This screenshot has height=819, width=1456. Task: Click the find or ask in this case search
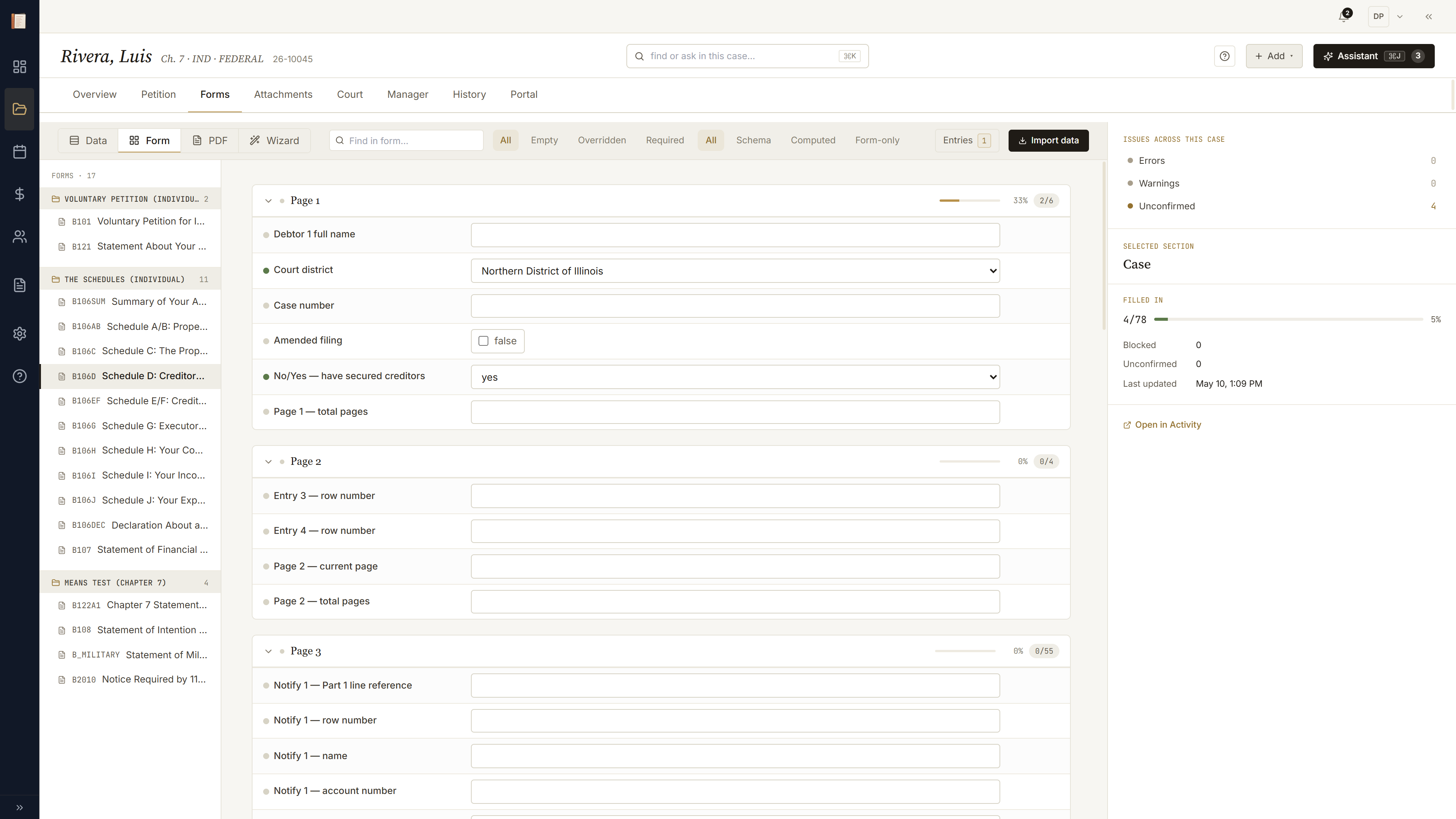747,56
